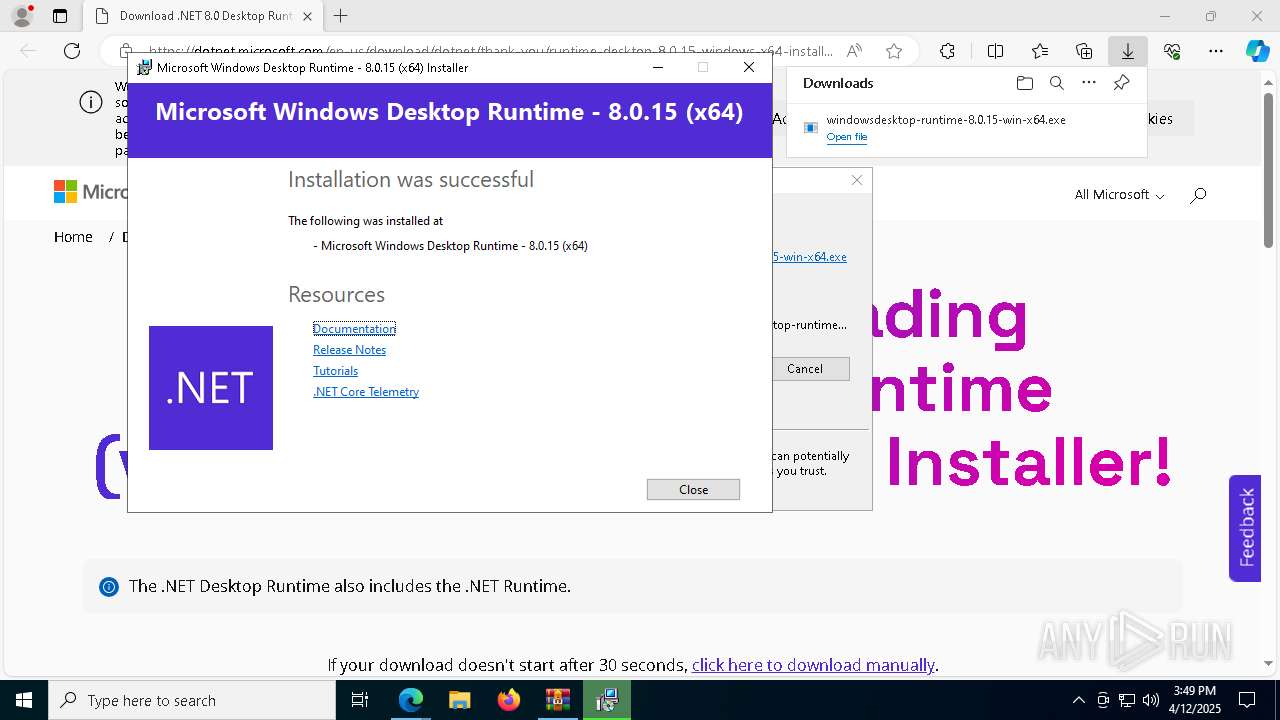Open the Feedback side tab
1280x720 pixels.
1245,528
